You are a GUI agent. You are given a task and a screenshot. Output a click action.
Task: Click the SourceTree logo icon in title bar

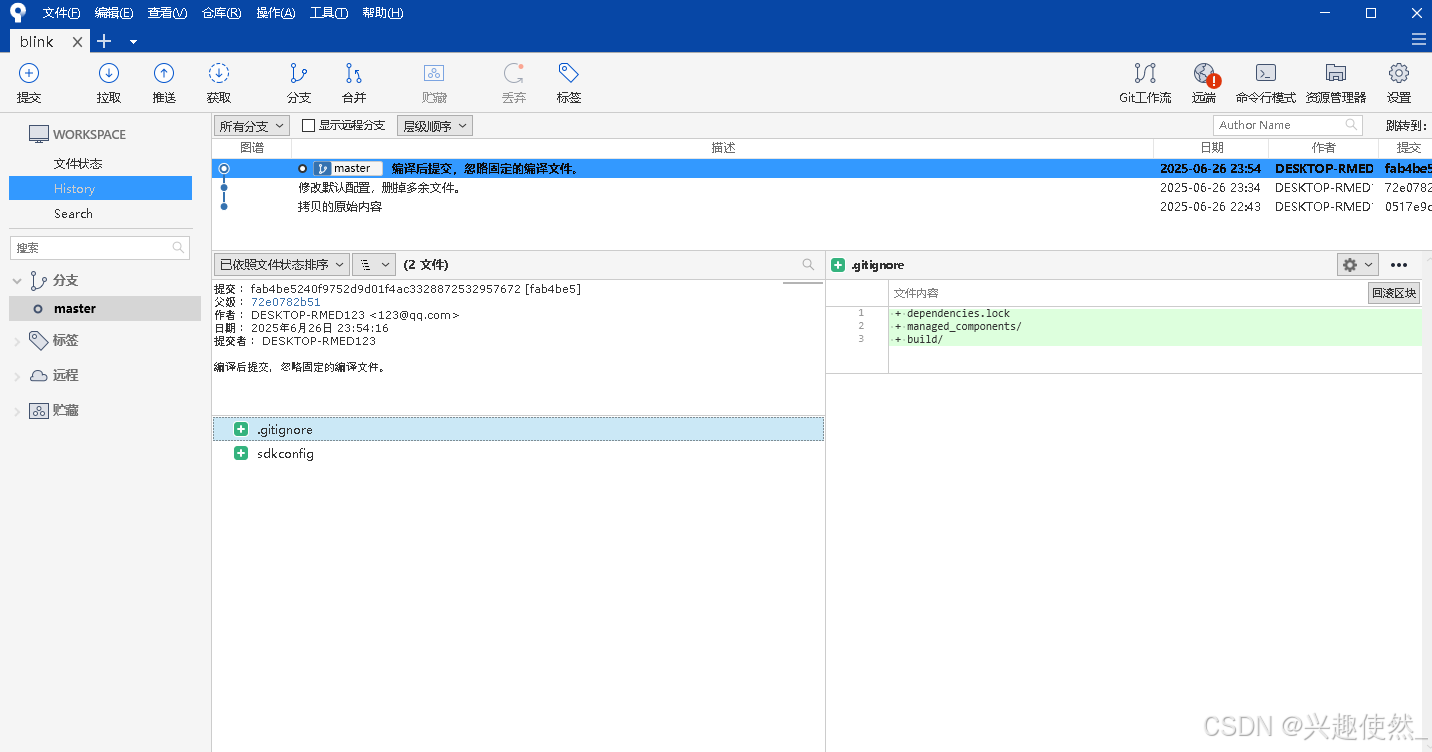[x=18, y=13]
